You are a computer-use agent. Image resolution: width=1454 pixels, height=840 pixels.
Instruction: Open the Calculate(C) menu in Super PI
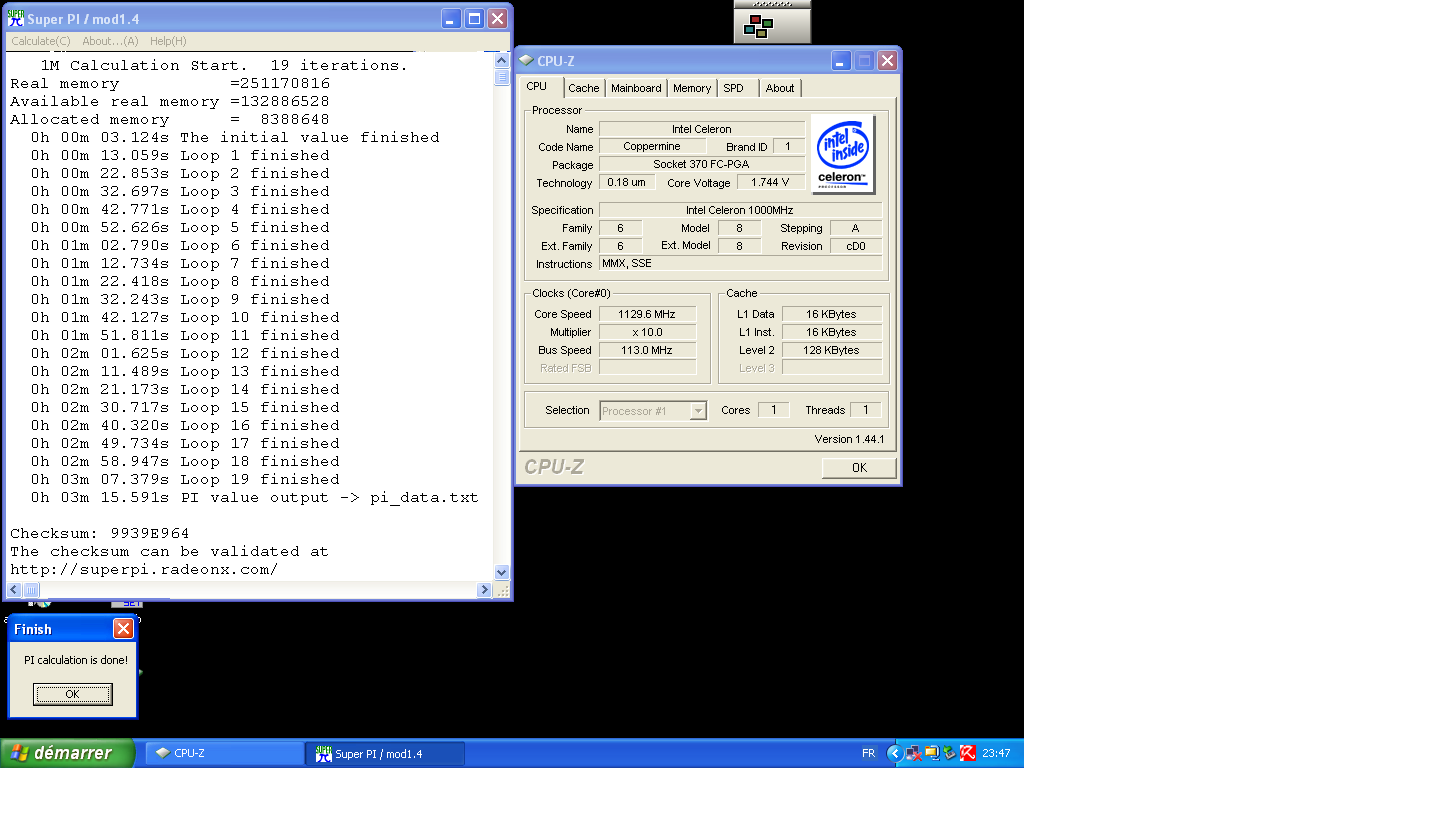coord(41,41)
